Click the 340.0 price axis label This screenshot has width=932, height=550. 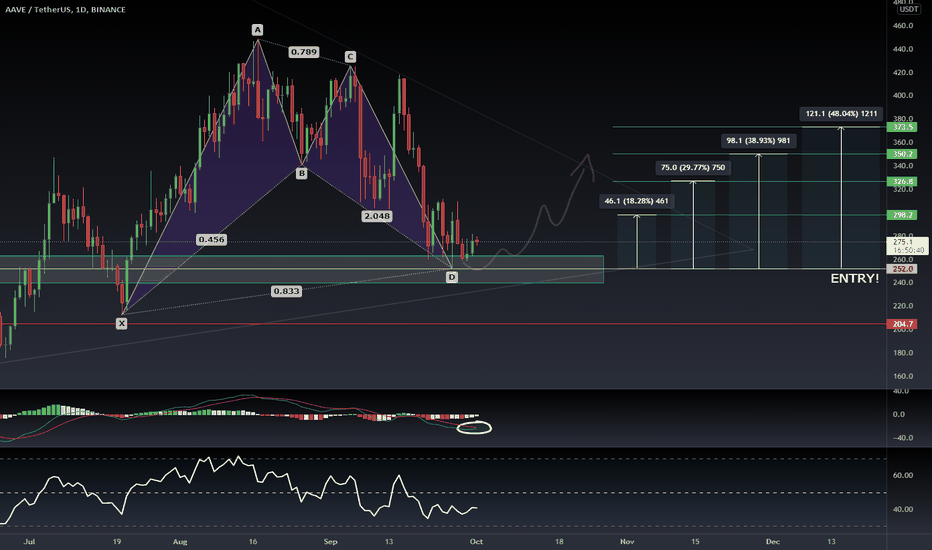click(x=903, y=166)
